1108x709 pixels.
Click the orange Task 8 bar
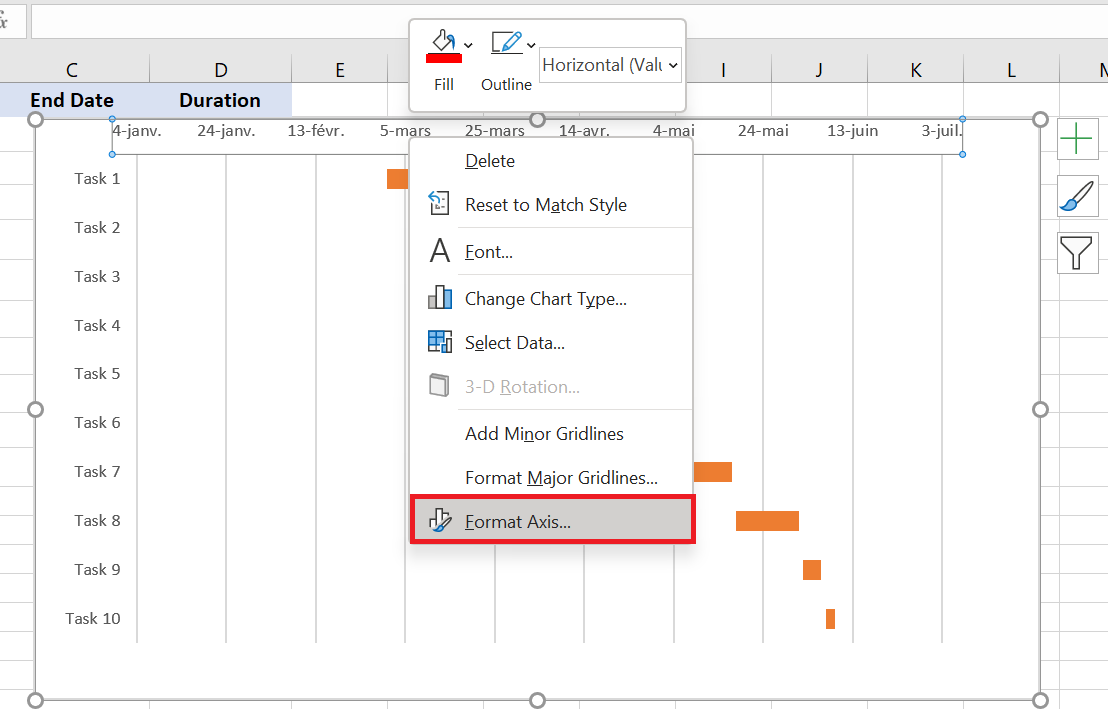point(767,521)
